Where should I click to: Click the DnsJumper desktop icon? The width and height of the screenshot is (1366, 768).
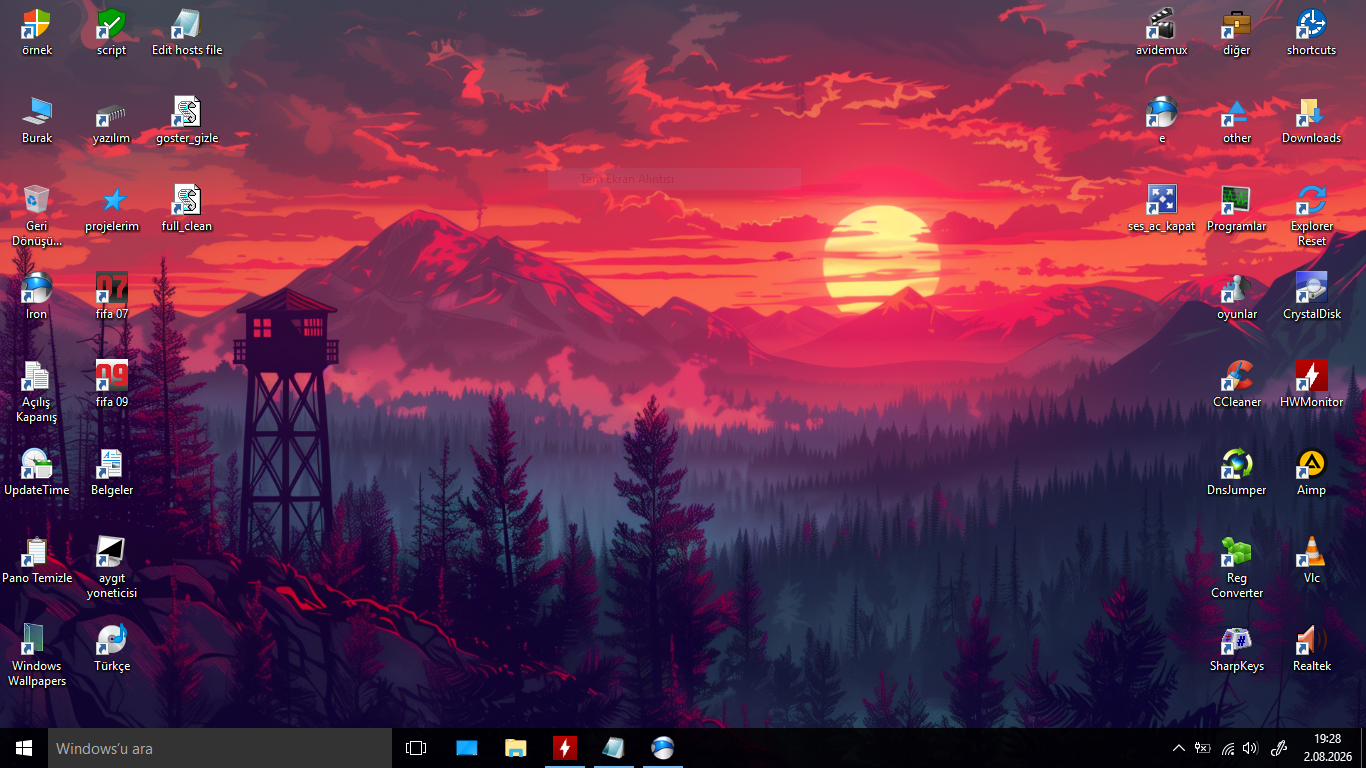1237,472
